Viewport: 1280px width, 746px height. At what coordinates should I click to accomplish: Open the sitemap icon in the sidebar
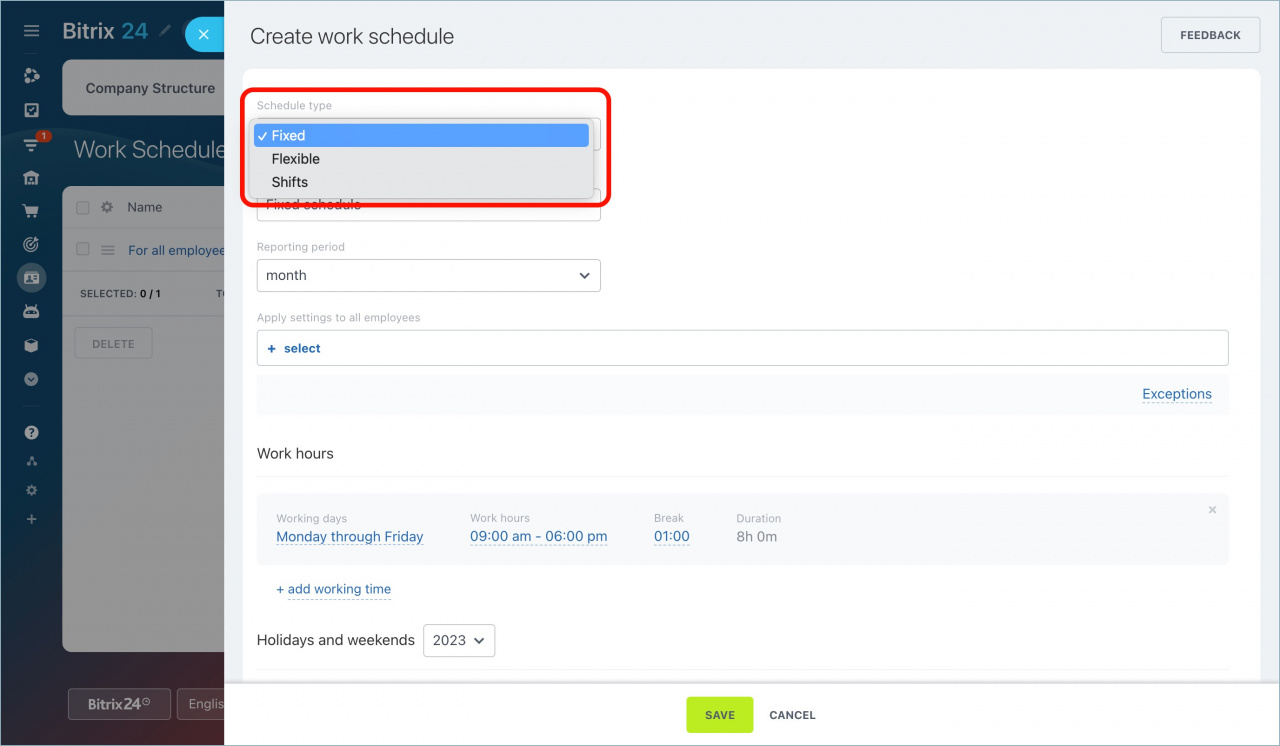pos(31,461)
